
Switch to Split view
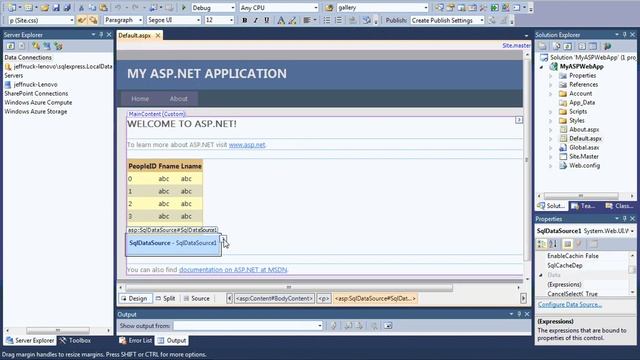pyautogui.click(x=165, y=299)
